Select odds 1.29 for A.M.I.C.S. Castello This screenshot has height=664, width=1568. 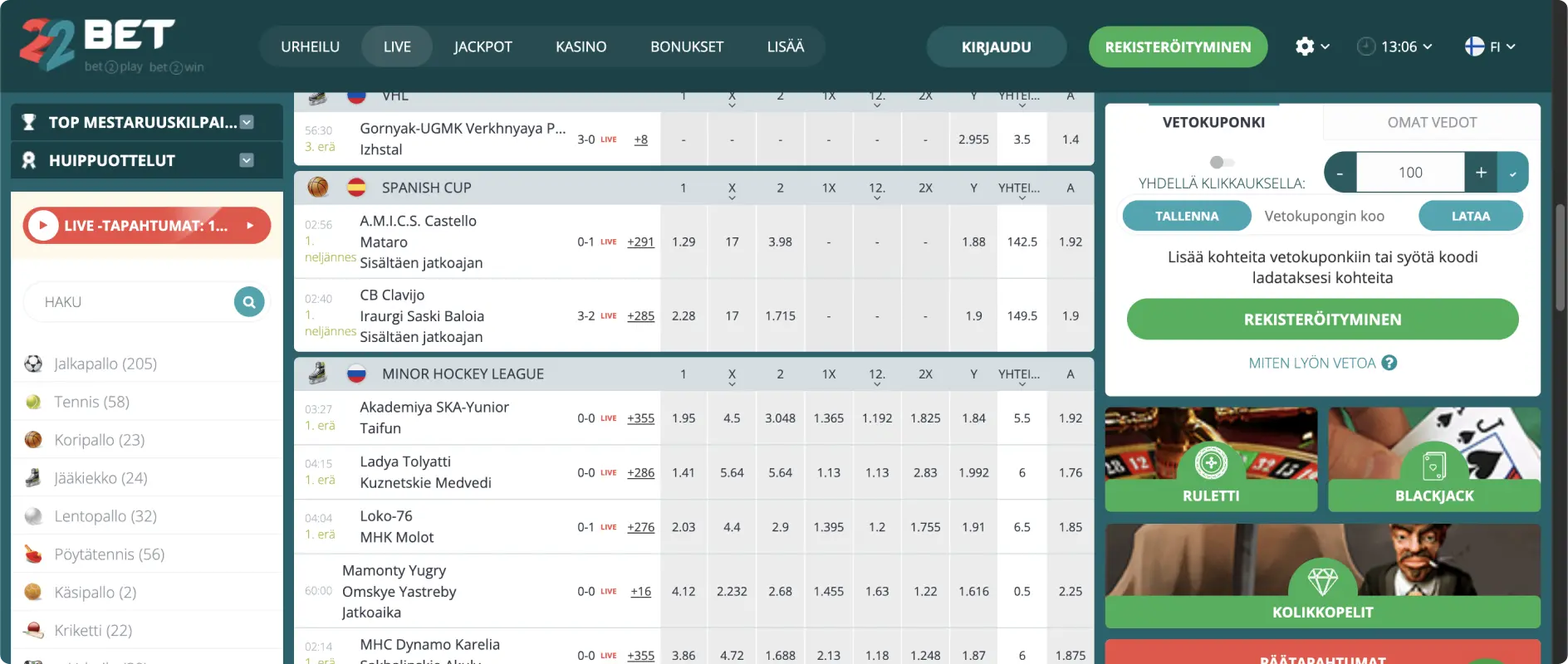pos(684,242)
